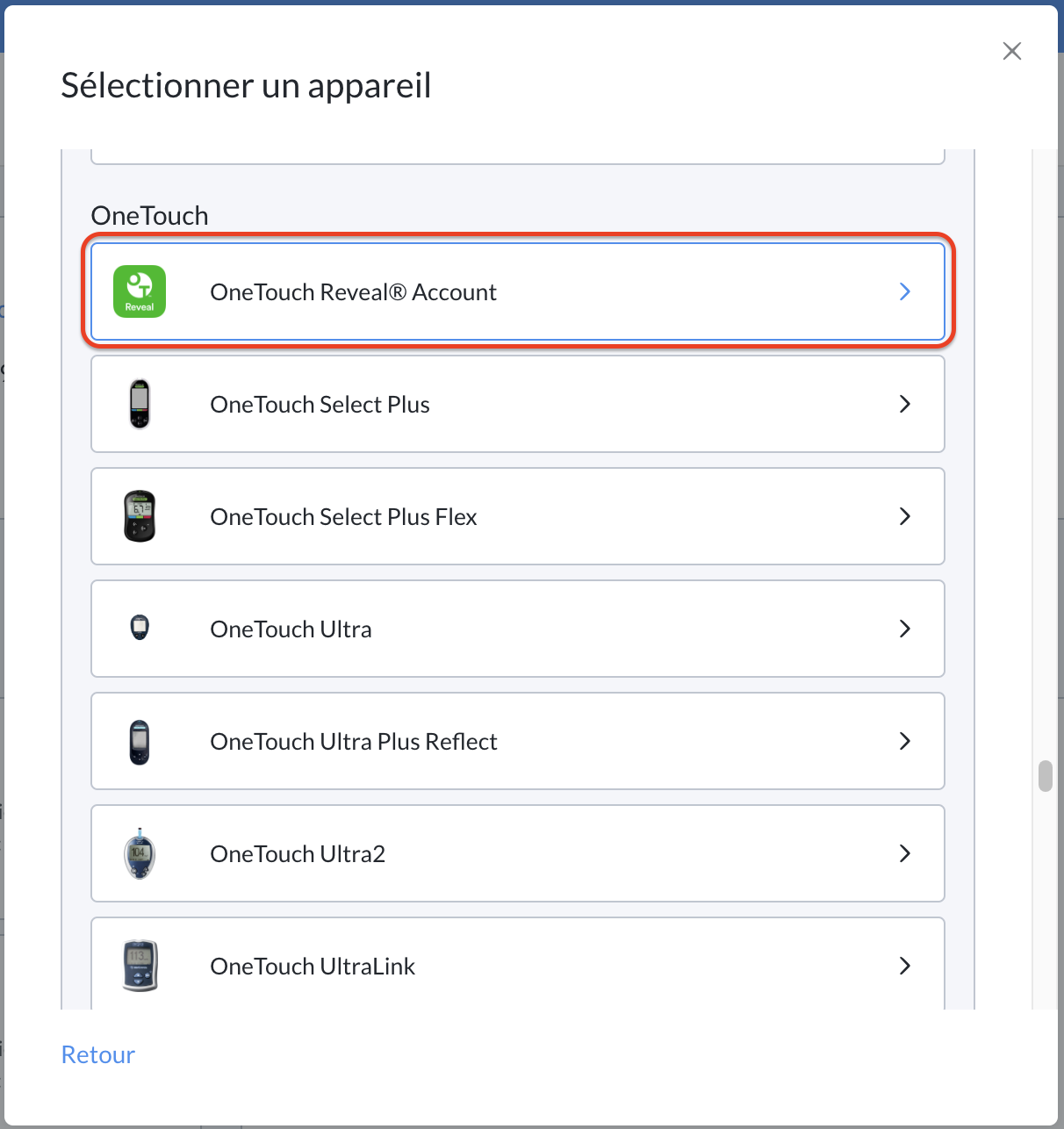Click the OneTouch UltraLink meter image

click(140, 965)
